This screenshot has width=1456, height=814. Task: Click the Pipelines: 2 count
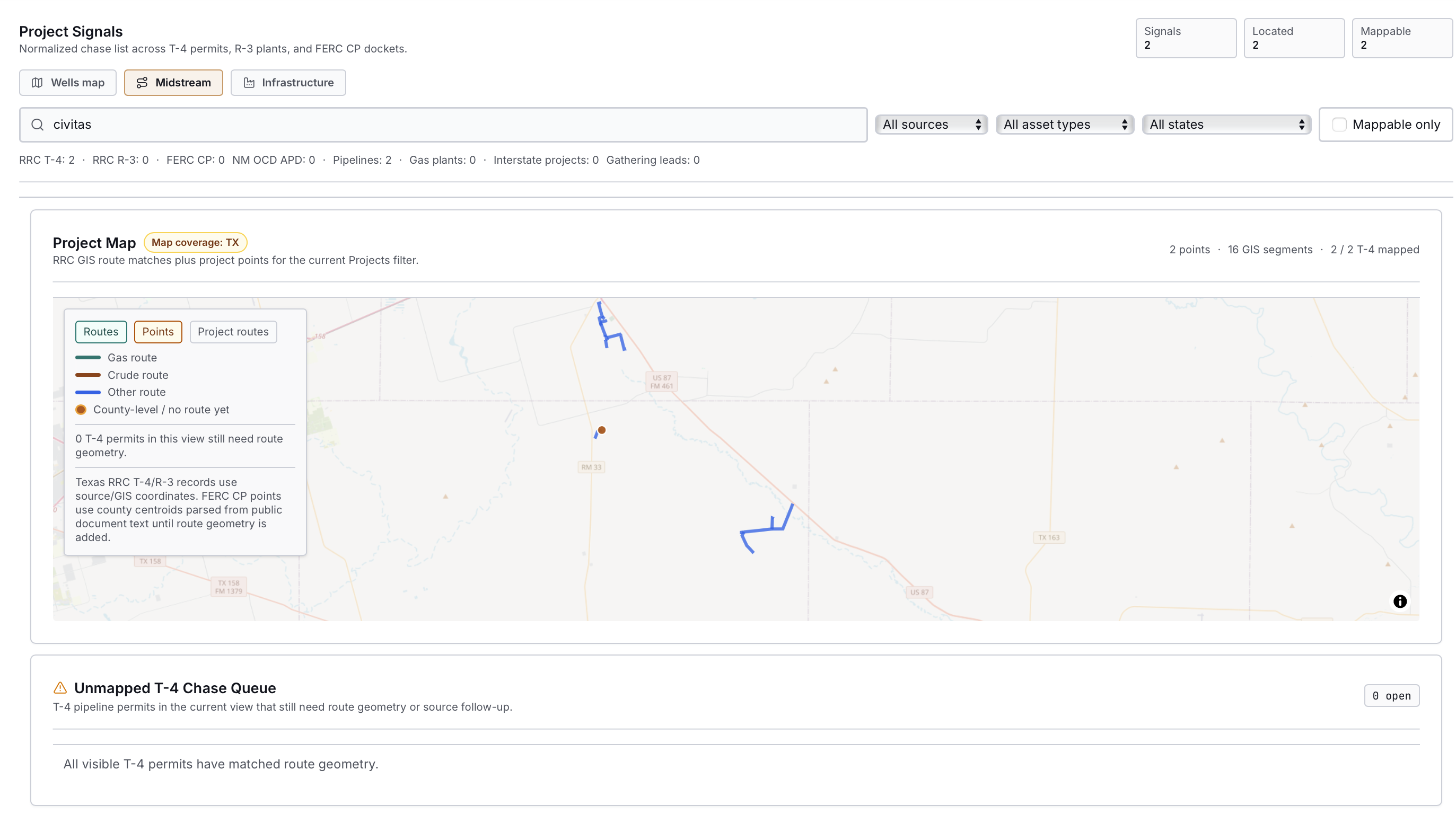[x=362, y=160]
